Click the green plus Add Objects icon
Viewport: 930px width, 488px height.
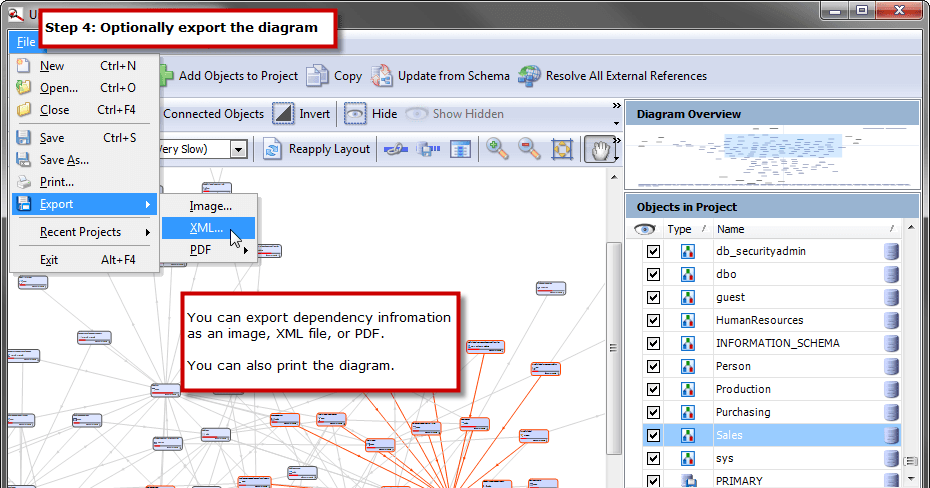tap(166, 76)
